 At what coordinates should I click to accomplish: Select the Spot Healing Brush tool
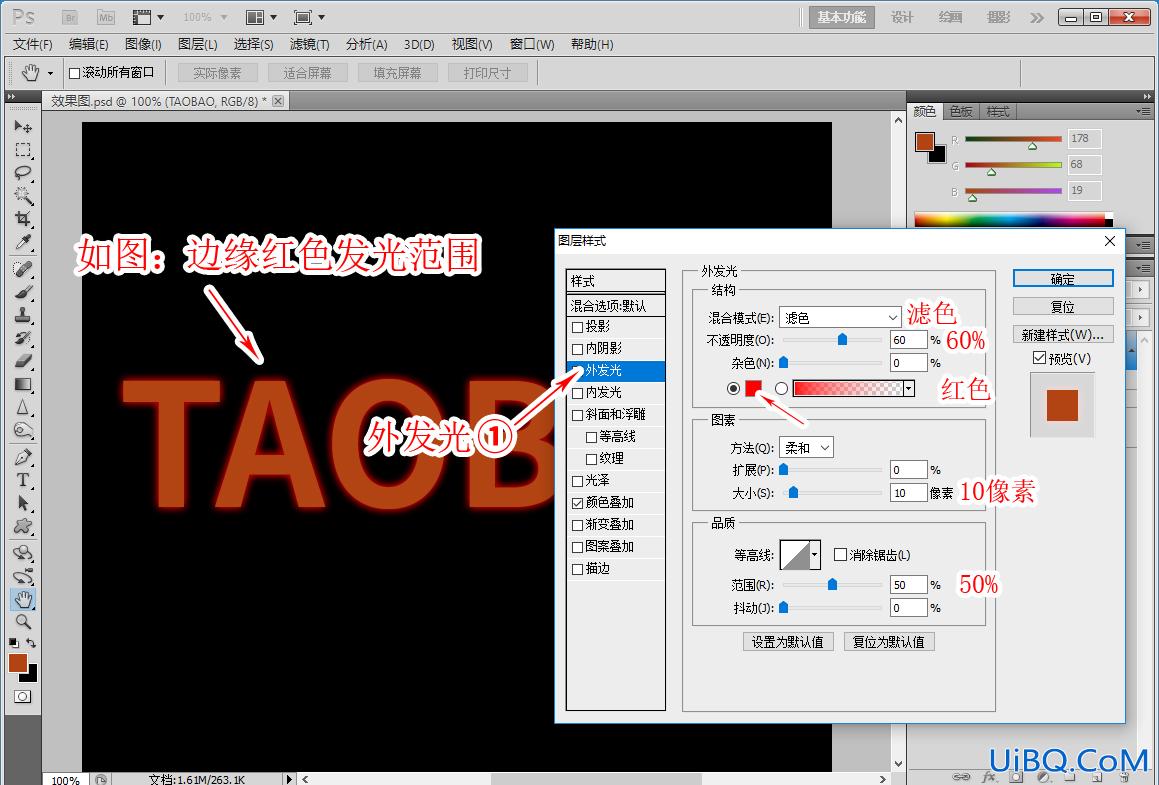23,269
